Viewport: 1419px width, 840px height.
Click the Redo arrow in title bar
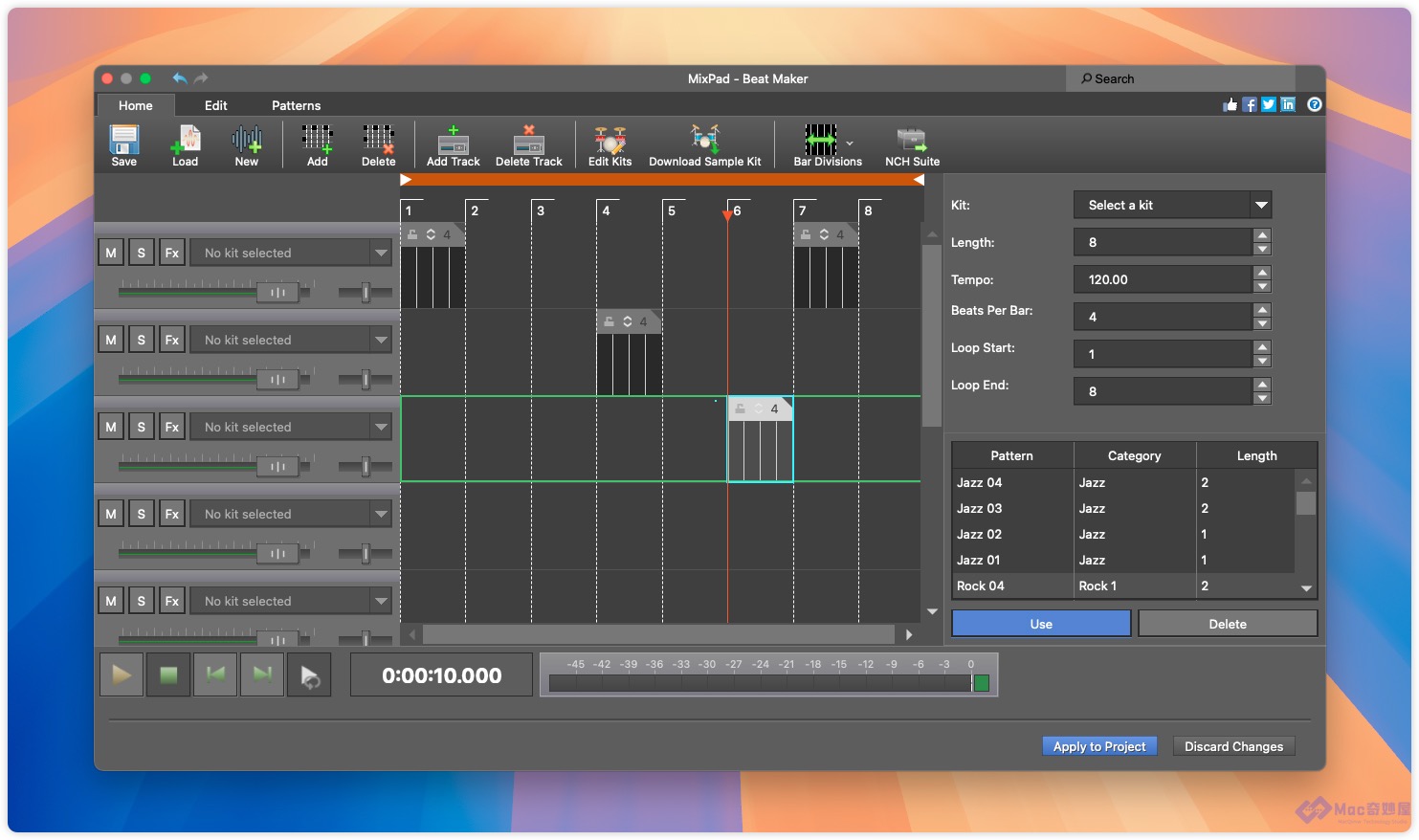tap(201, 78)
